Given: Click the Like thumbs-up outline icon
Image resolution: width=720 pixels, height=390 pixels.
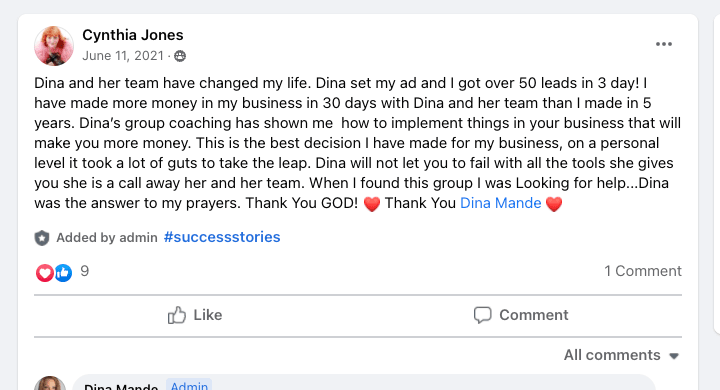Looking at the screenshot, I should click(176, 315).
